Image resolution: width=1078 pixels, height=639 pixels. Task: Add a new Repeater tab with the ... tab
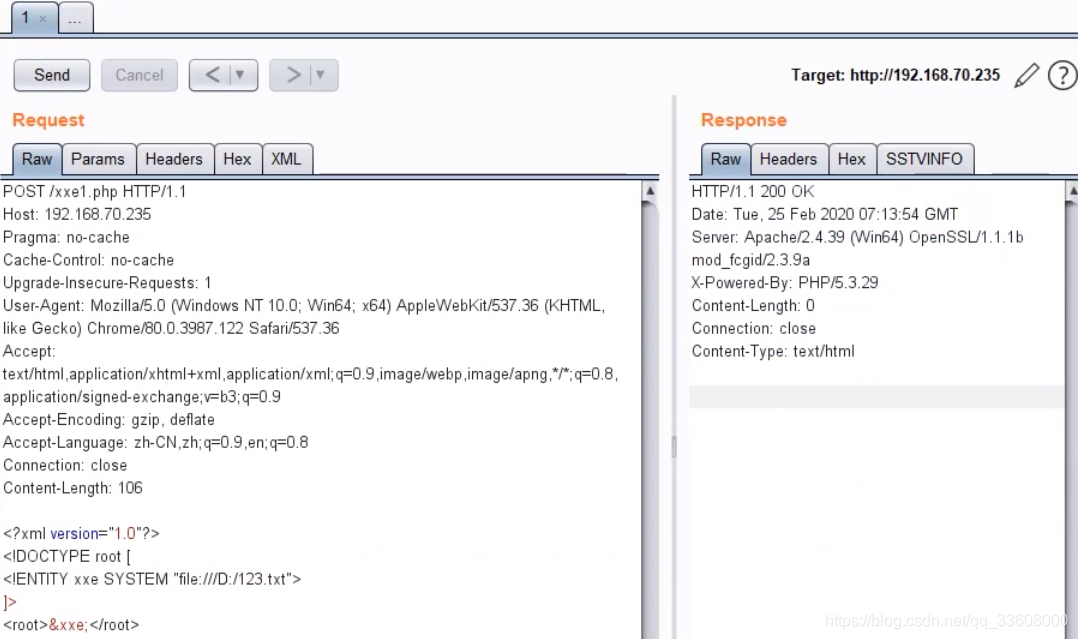pyautogui.click(x=76, y=18)
